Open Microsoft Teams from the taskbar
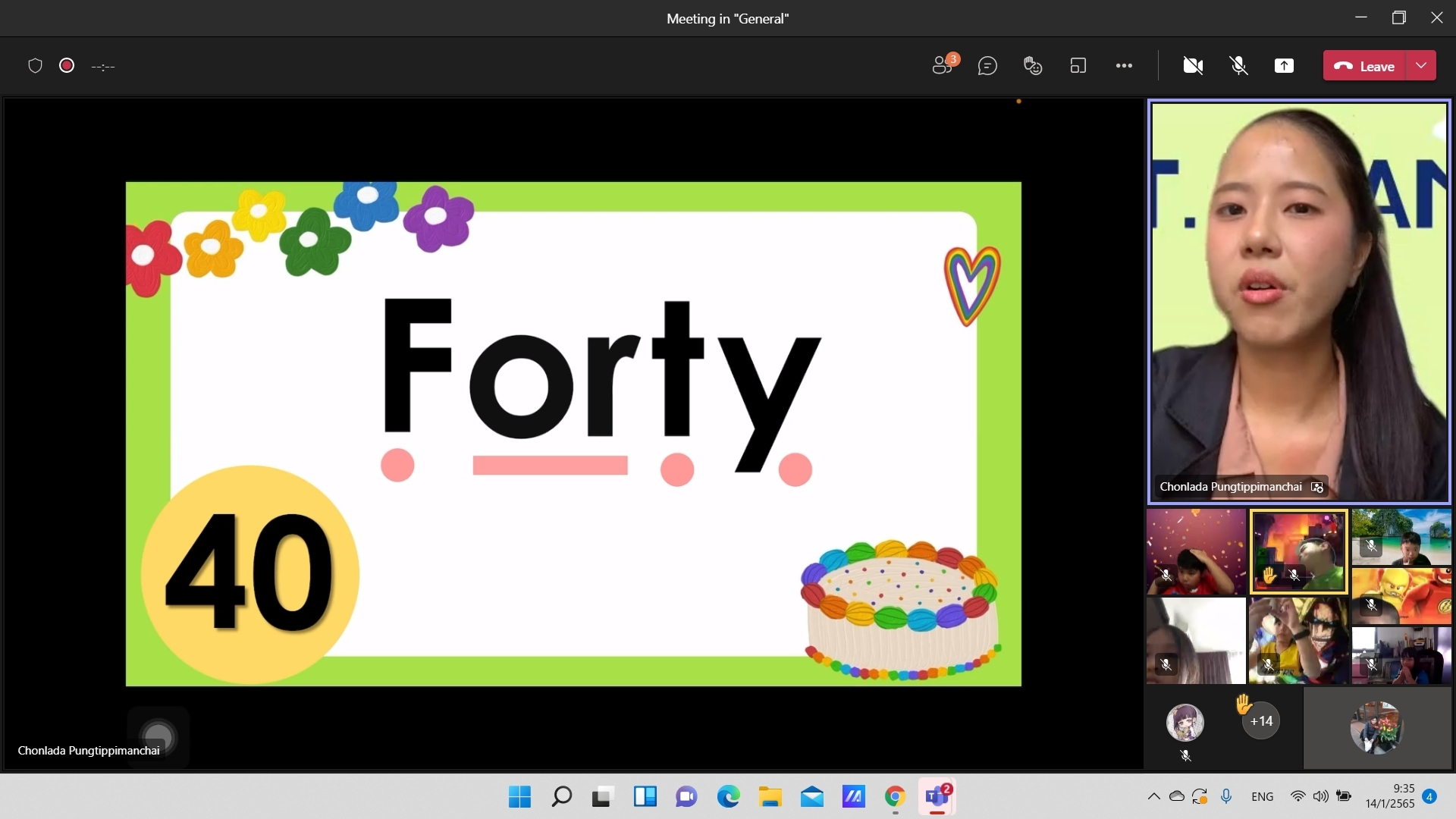1456x819 pixels. pyautogui.click(x=937, y=796)
